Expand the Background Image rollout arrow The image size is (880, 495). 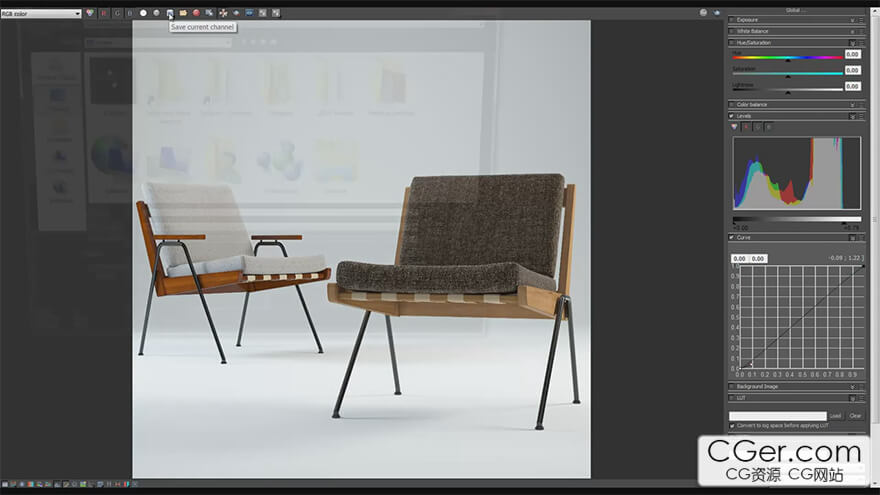(852, 387)
